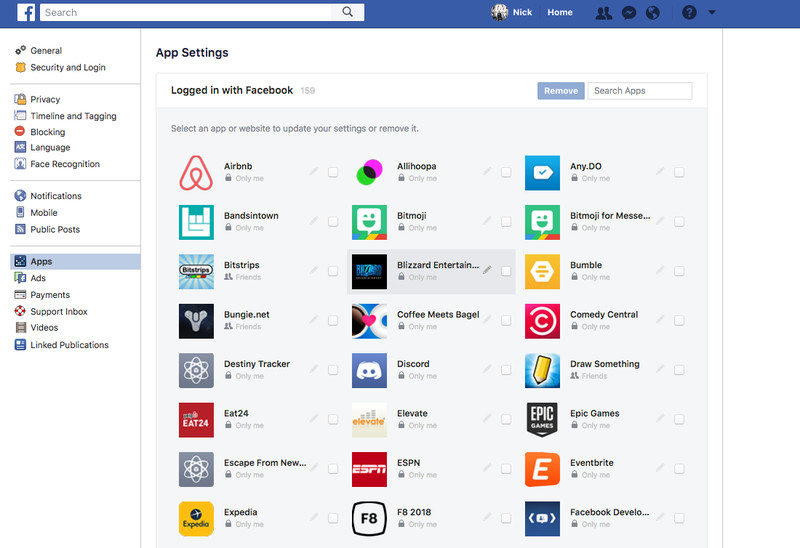
Task: Open Face Recognition settings
Action: [x=65, y=164]
